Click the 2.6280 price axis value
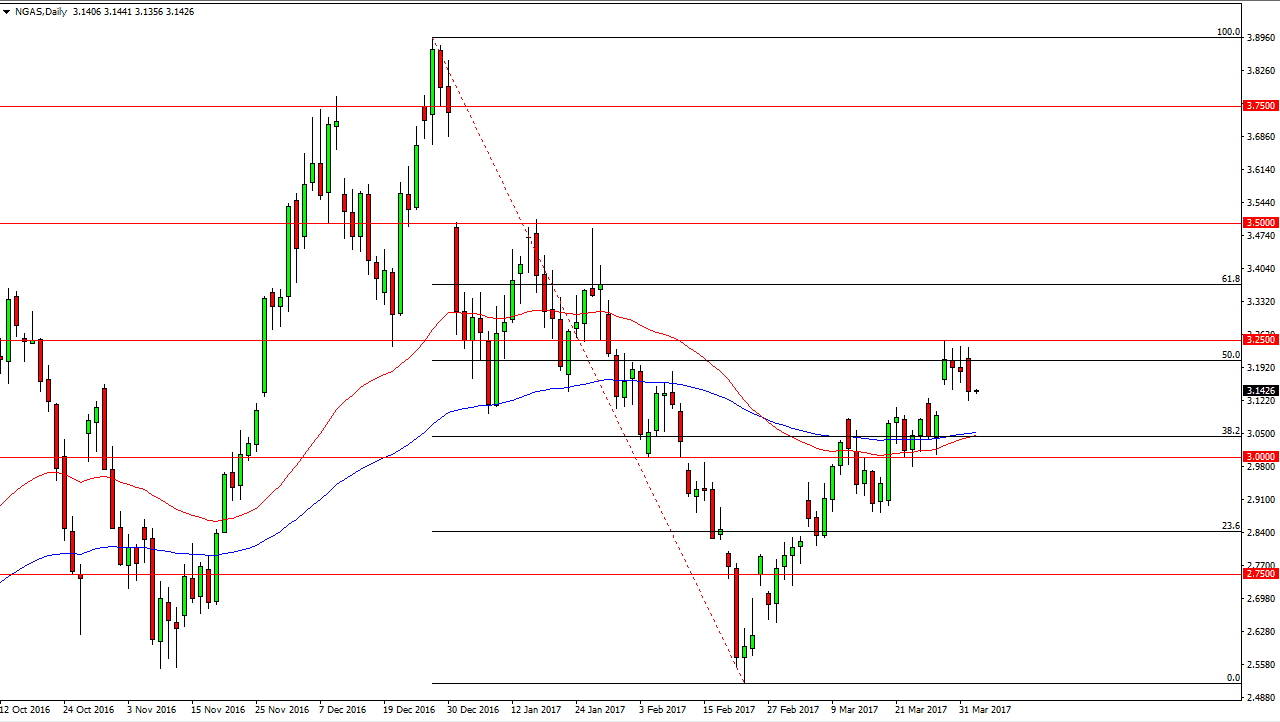Image resolution: width=1280 pixels, height=722 pixels. (1260, 632)
